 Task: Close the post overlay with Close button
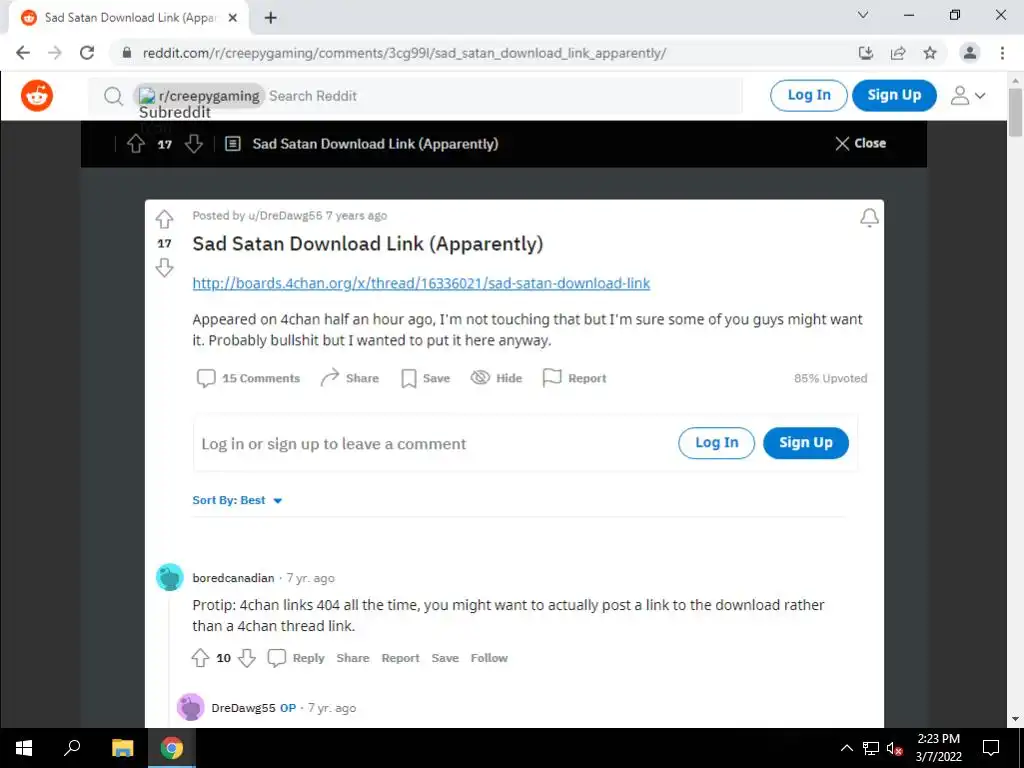click(861, 143)
